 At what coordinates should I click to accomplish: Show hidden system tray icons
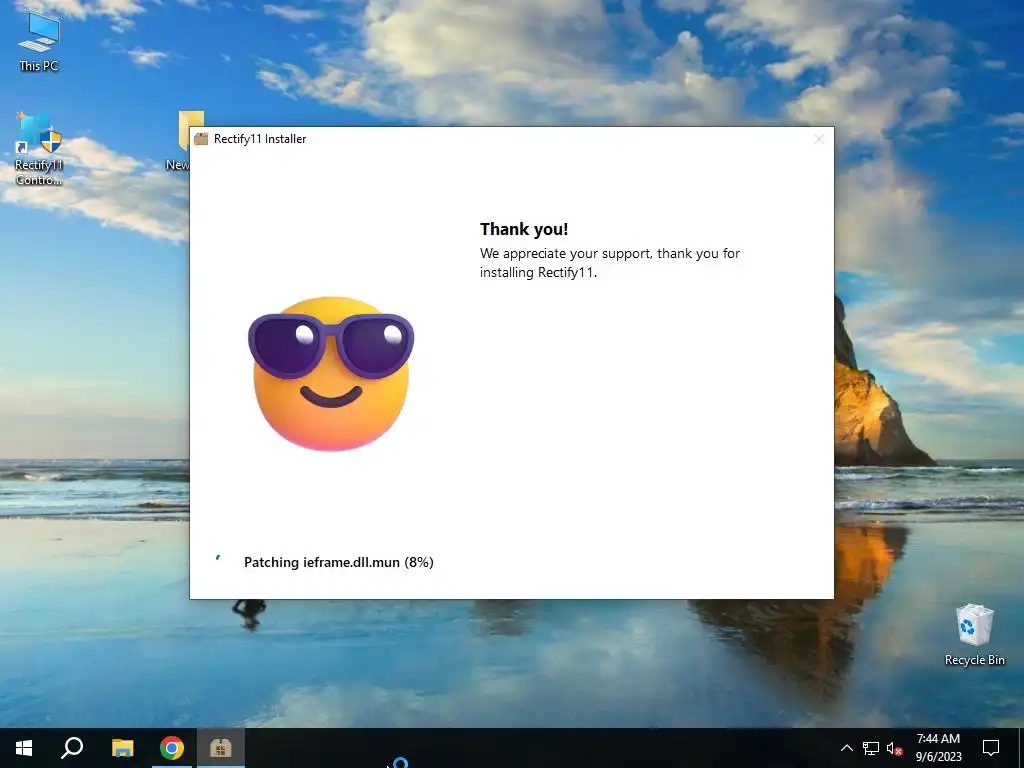[846, 748]
